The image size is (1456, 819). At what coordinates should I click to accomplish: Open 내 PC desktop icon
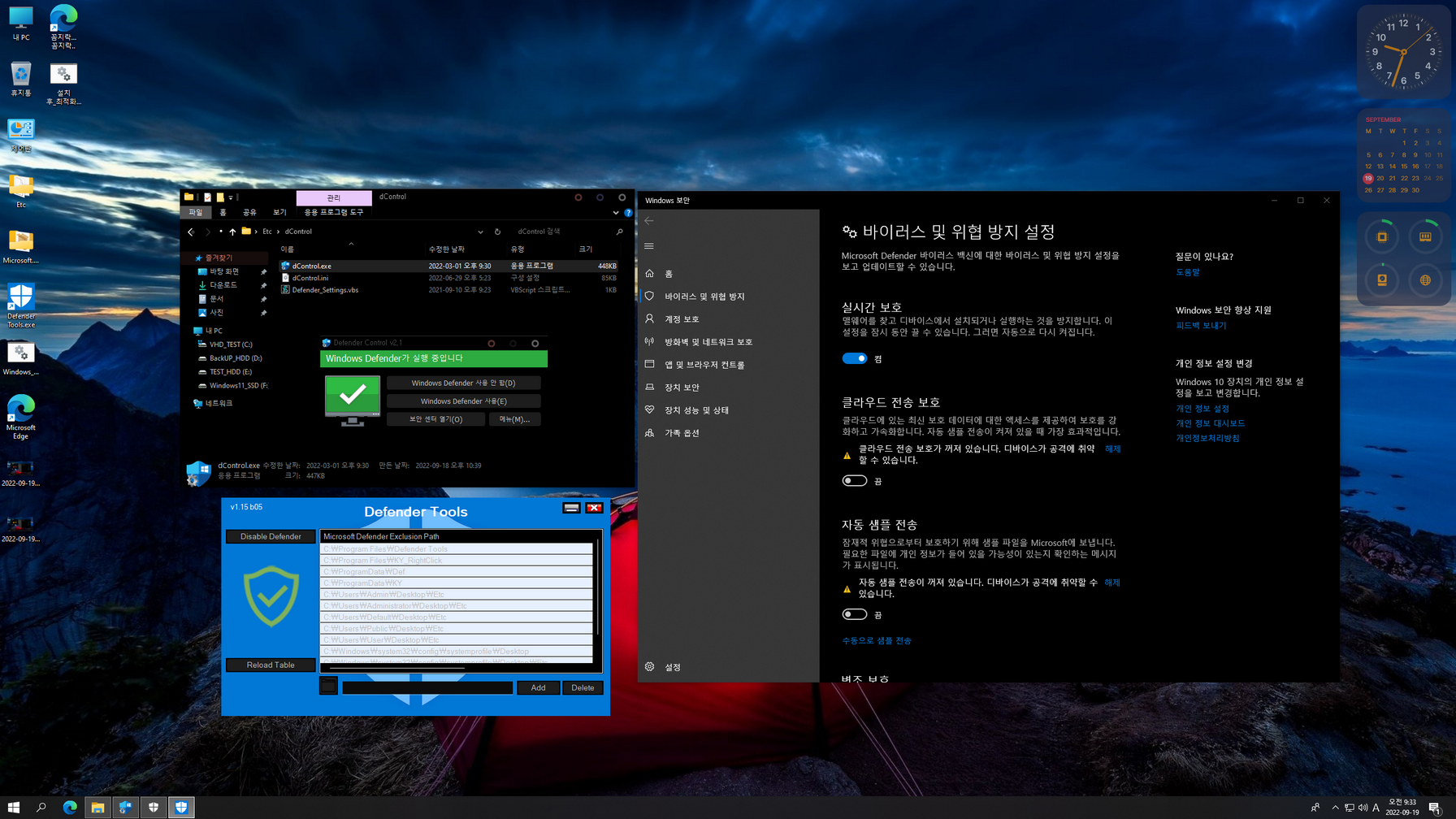[x=21, y=24]
